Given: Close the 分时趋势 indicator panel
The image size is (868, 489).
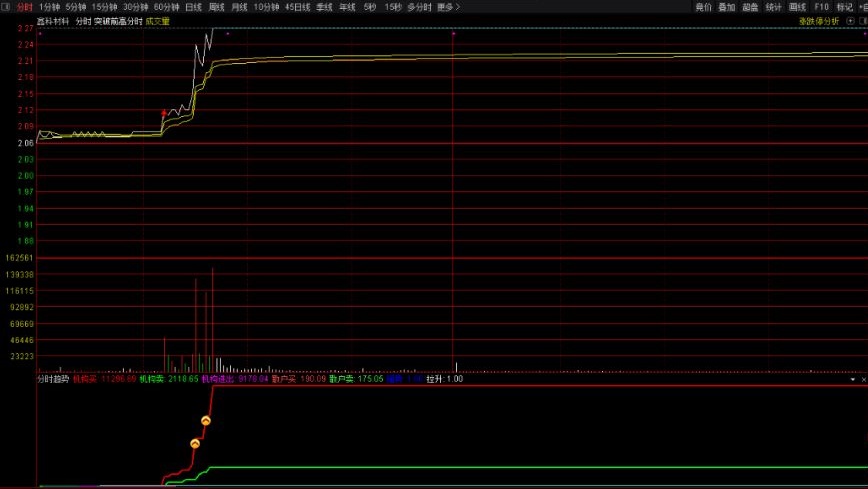Looking at the screenshot, I should [864, 379].
